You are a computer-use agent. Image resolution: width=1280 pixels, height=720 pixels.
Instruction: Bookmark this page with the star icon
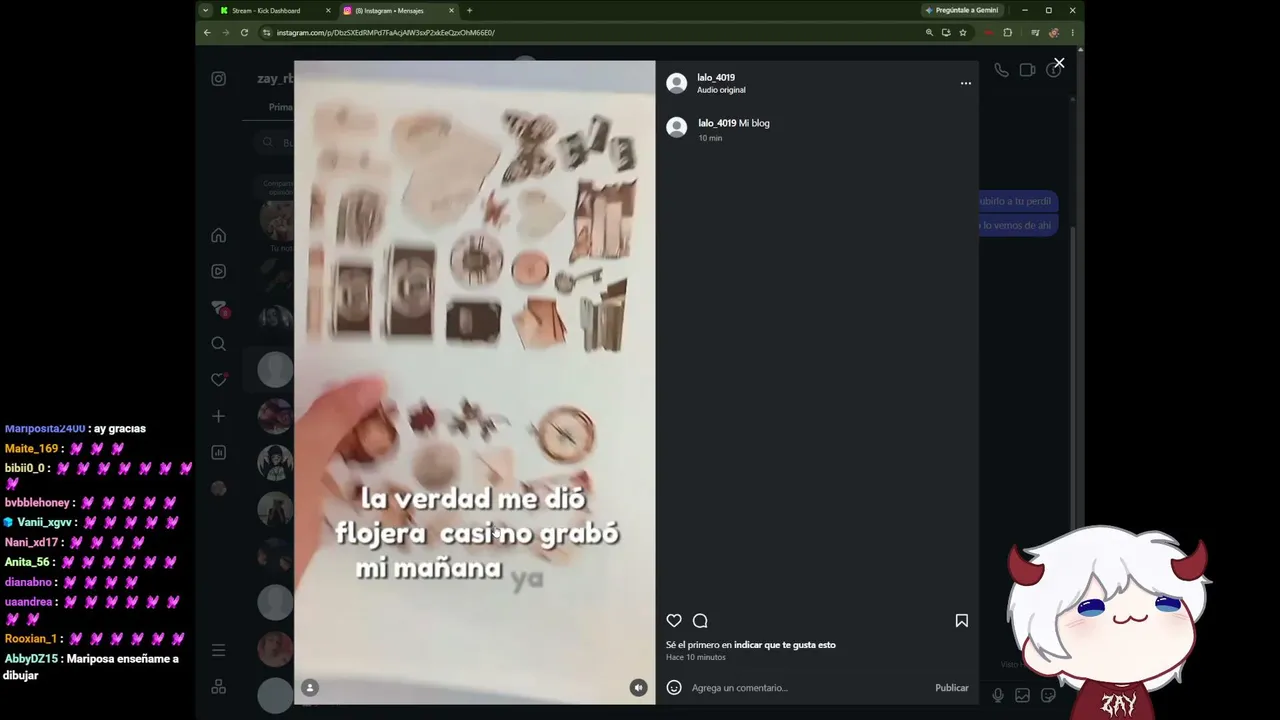963,33
